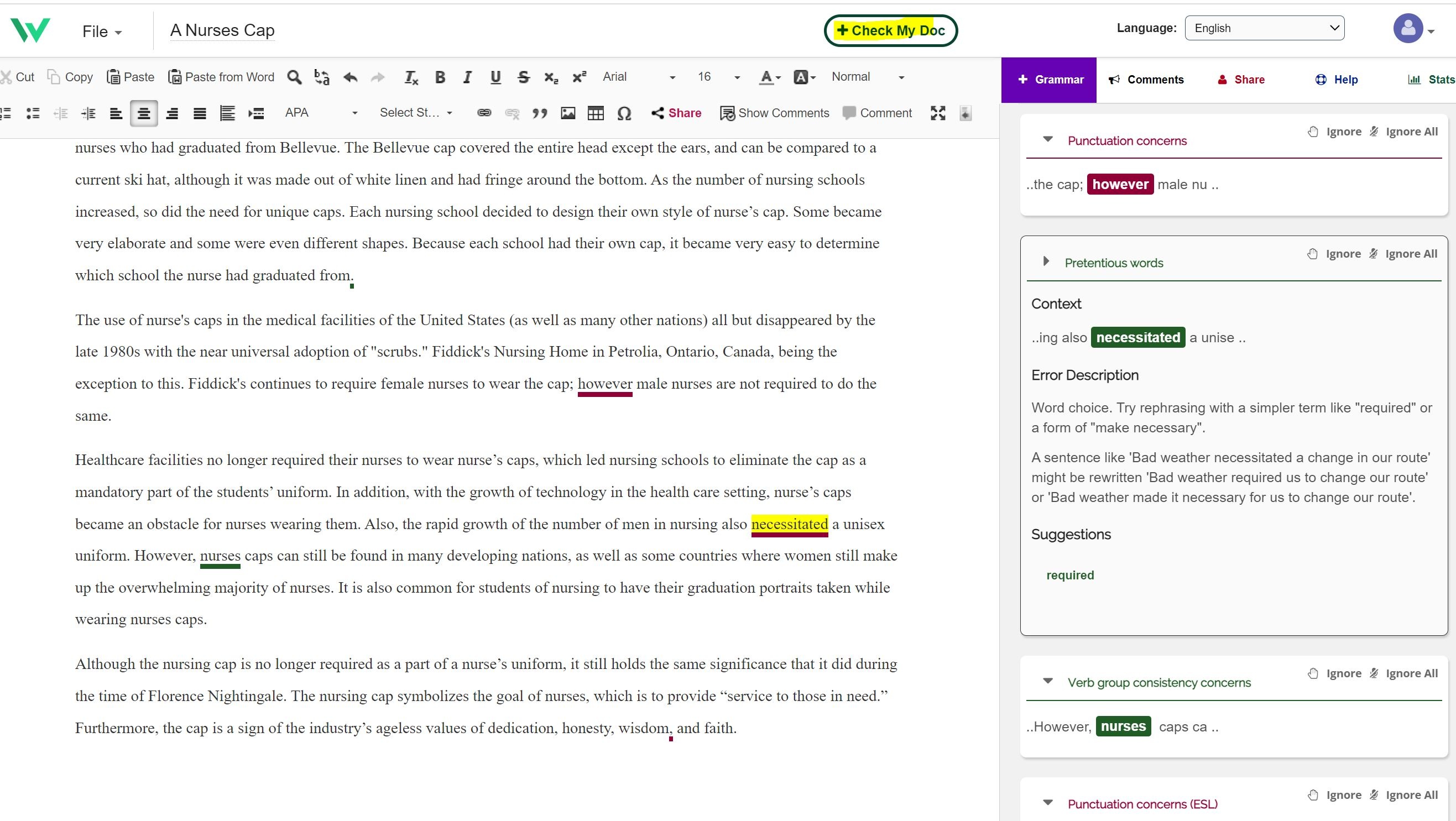The height and width of the screenshot is (821, 1456).
Task: Switch to the Share tab
Action: coord(1241,80)
